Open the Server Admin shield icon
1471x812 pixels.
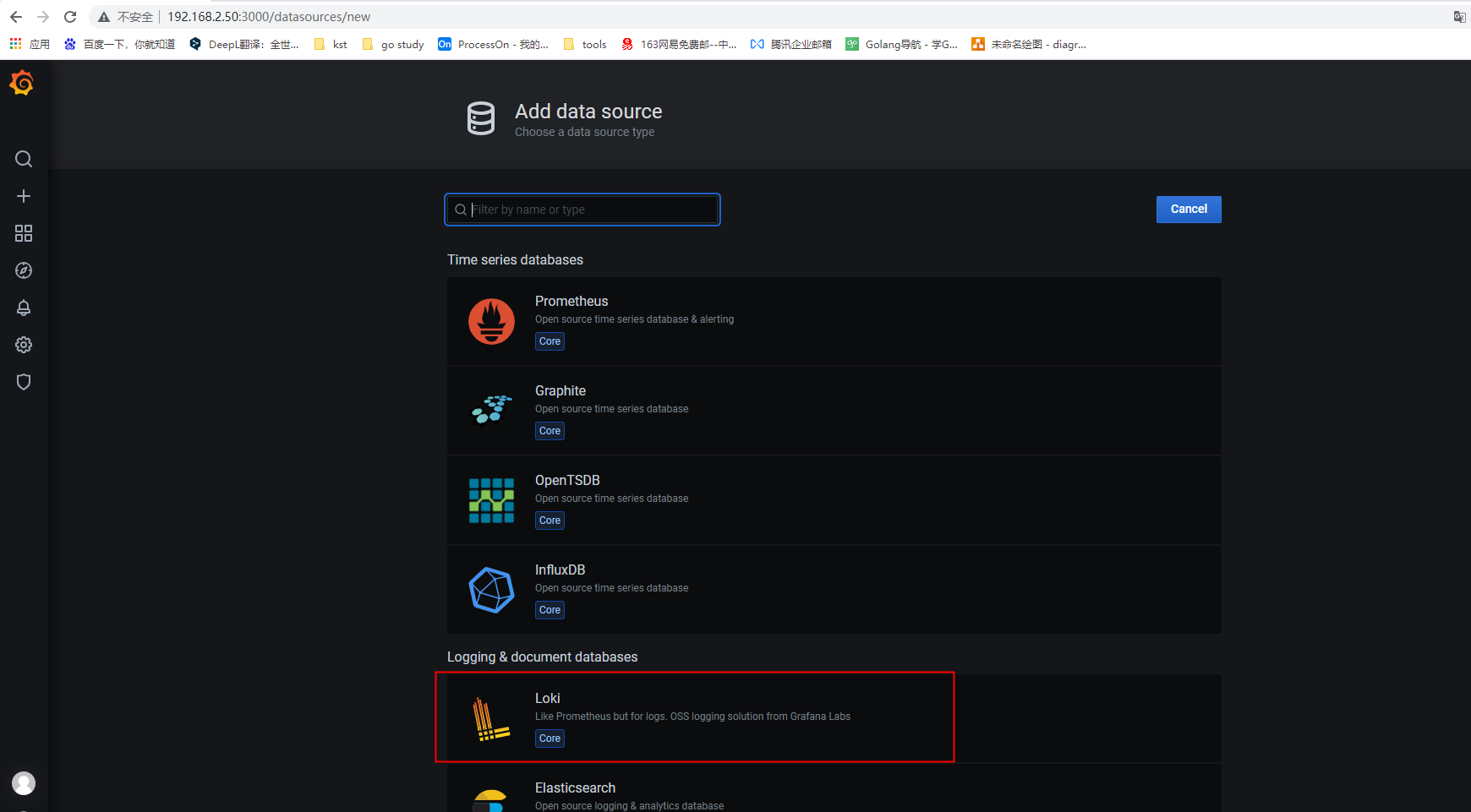[24, 382]
